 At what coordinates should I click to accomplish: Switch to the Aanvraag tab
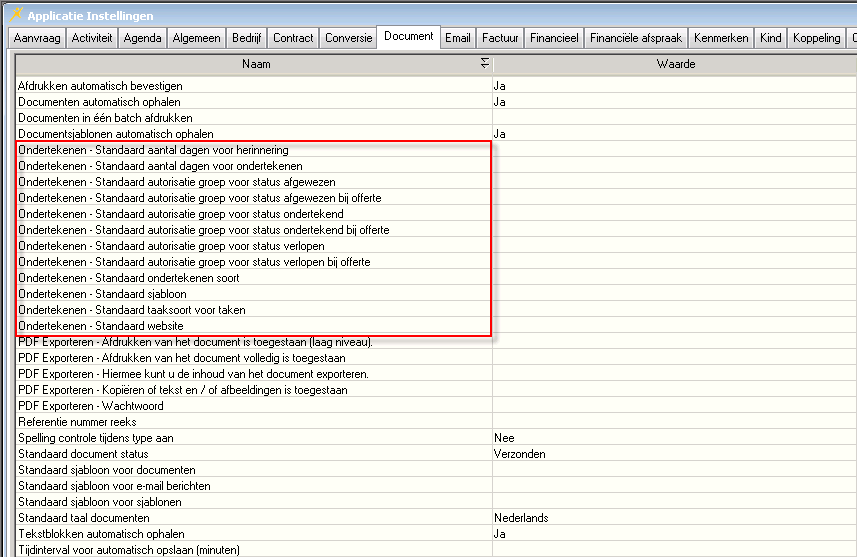[x=36, y=38]
